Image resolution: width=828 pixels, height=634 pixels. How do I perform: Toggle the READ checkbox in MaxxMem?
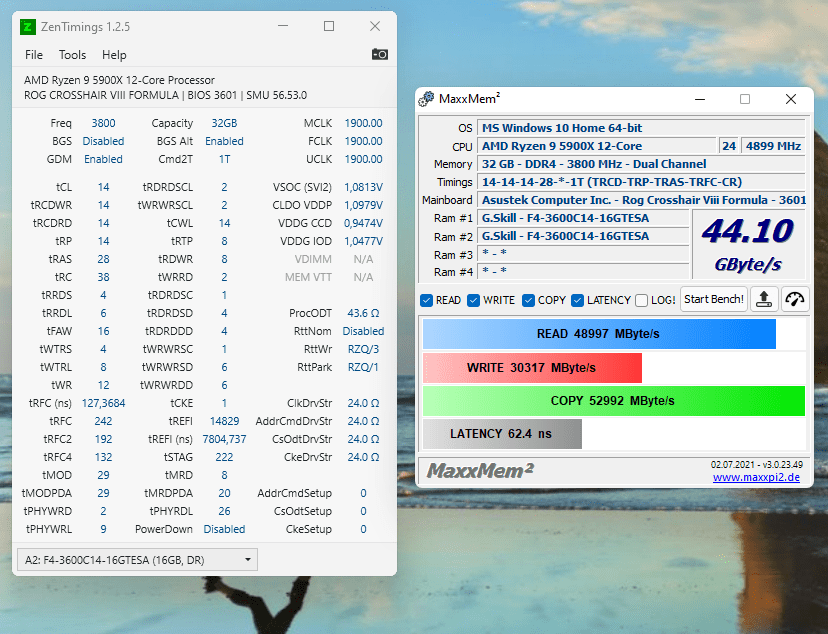427,300
